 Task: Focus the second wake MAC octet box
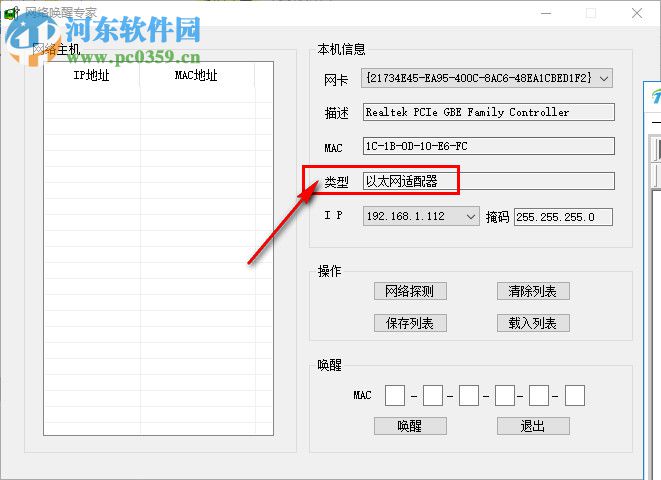[433, 395]
